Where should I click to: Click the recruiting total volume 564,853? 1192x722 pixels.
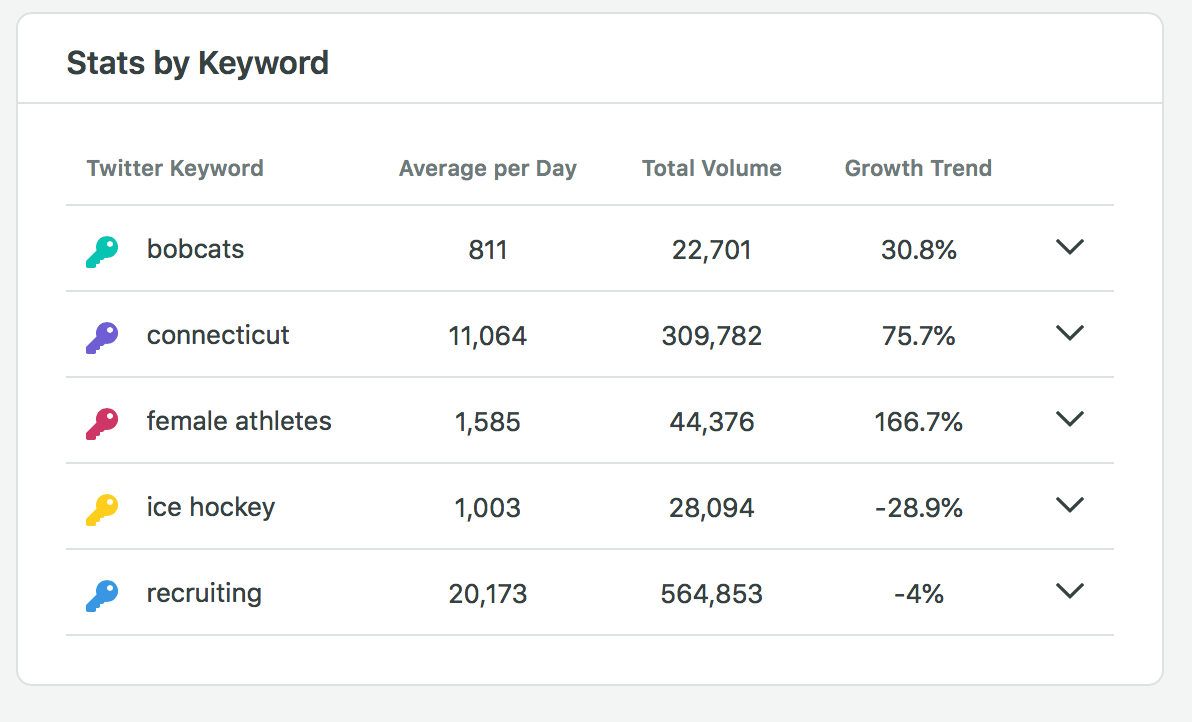point(712,594)
